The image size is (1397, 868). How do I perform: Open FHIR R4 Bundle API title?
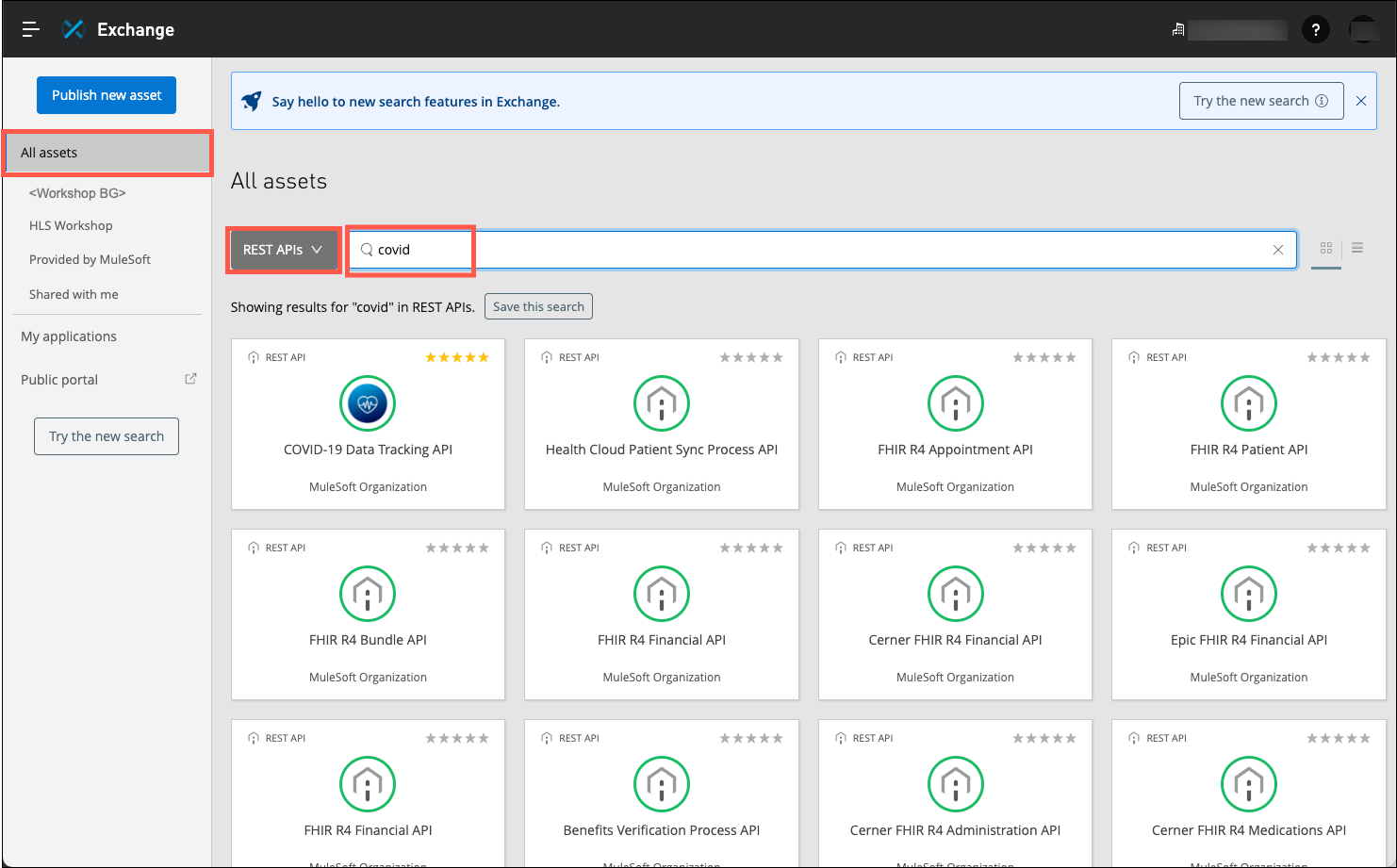click(x=368, y=640)
